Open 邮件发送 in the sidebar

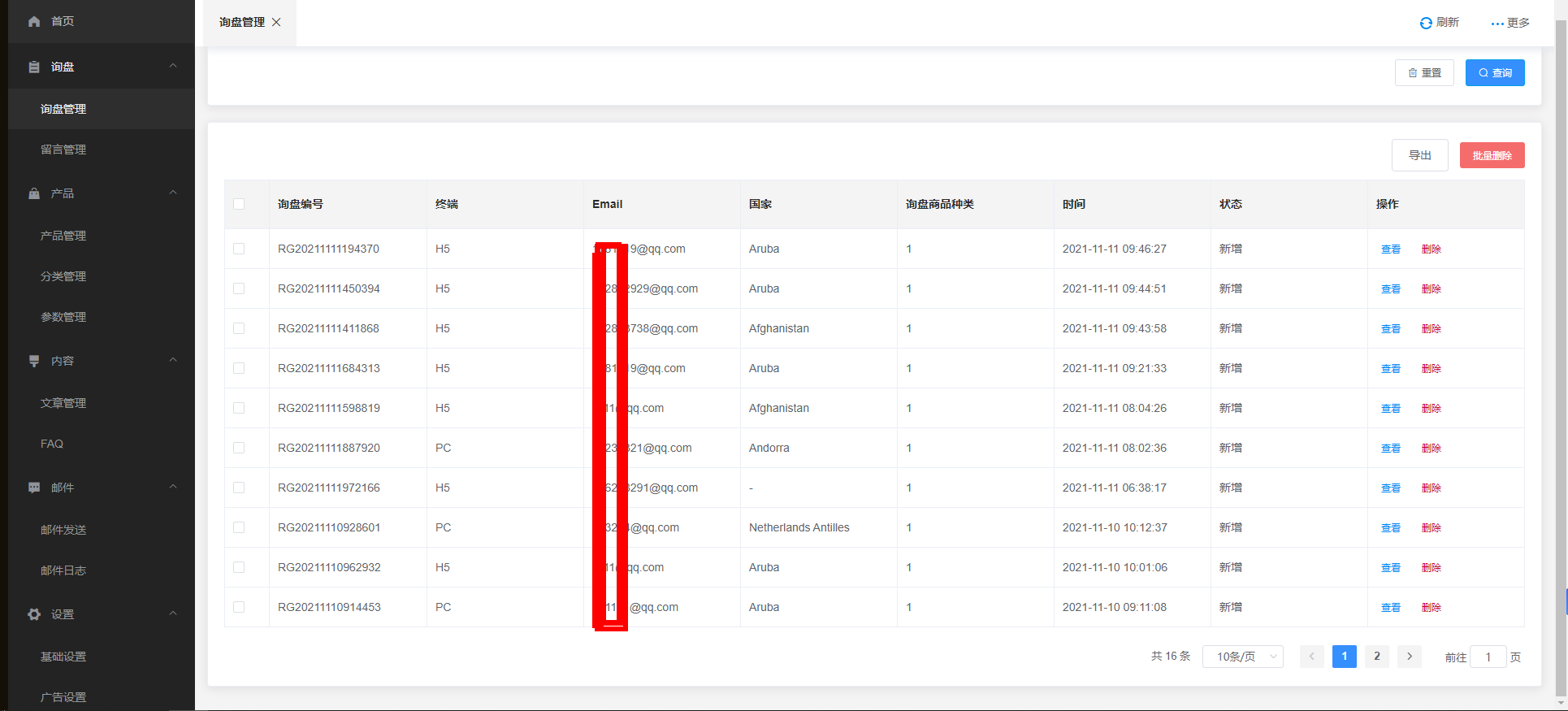point(102,530)
